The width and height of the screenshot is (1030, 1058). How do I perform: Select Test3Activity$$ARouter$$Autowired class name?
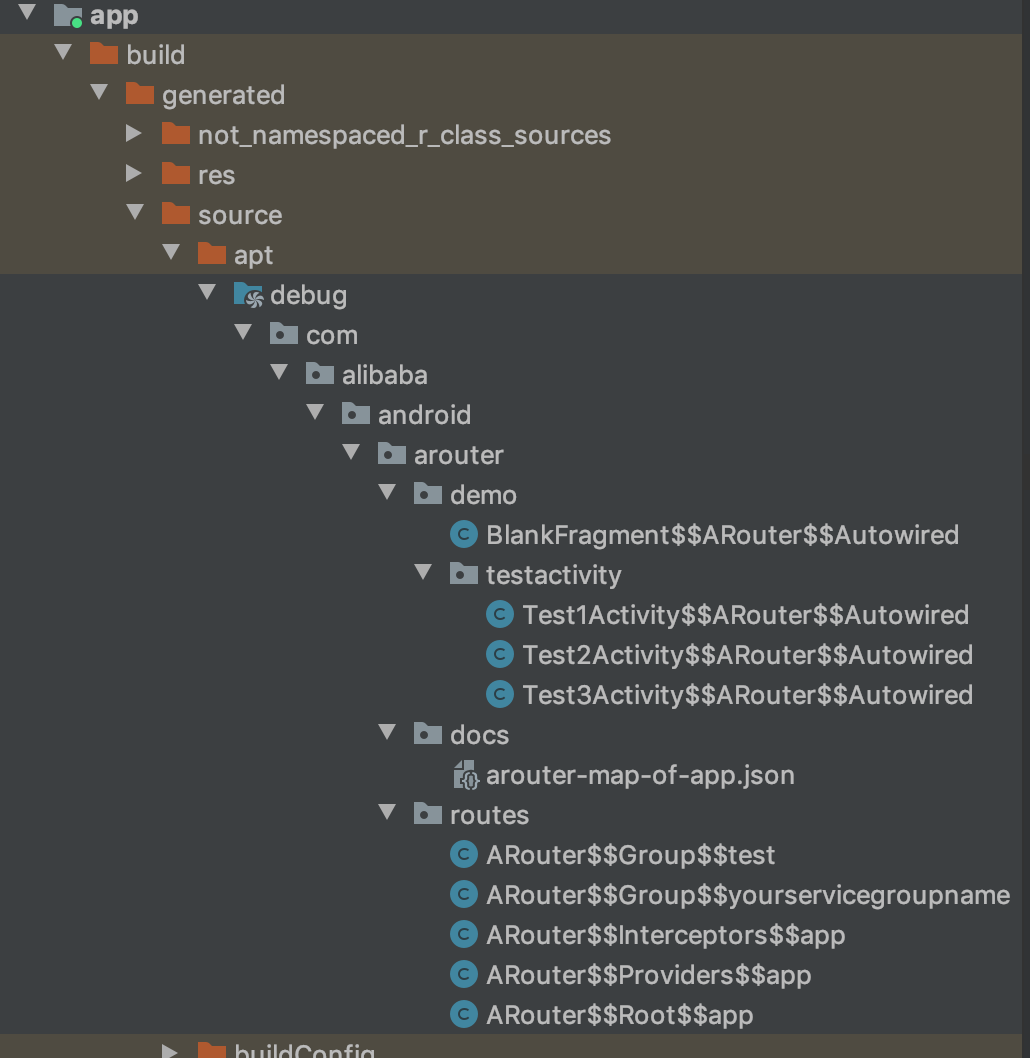[x=747, y=694]
